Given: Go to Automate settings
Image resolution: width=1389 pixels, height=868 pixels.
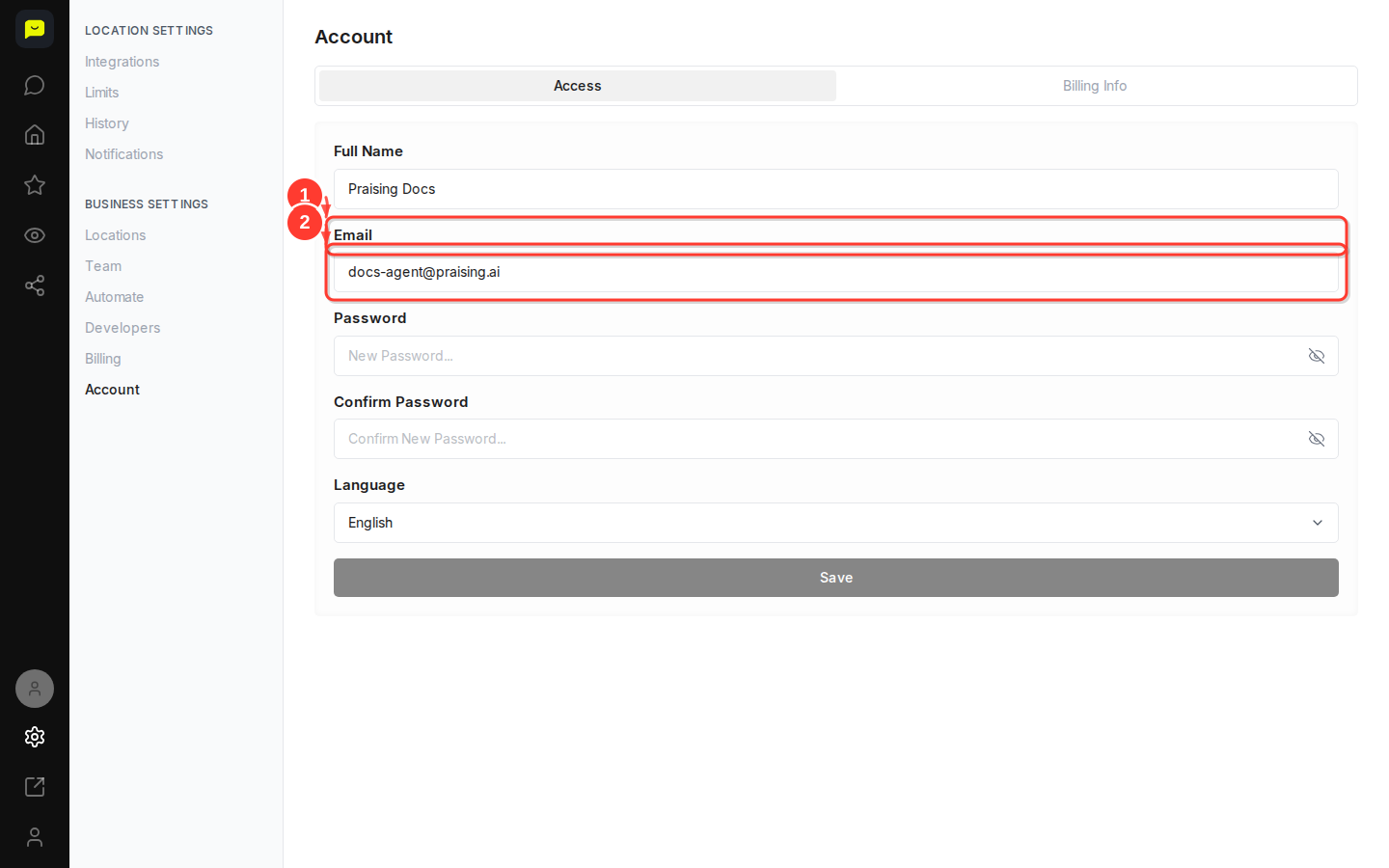Looking at the screenshot, I should 115,297.
